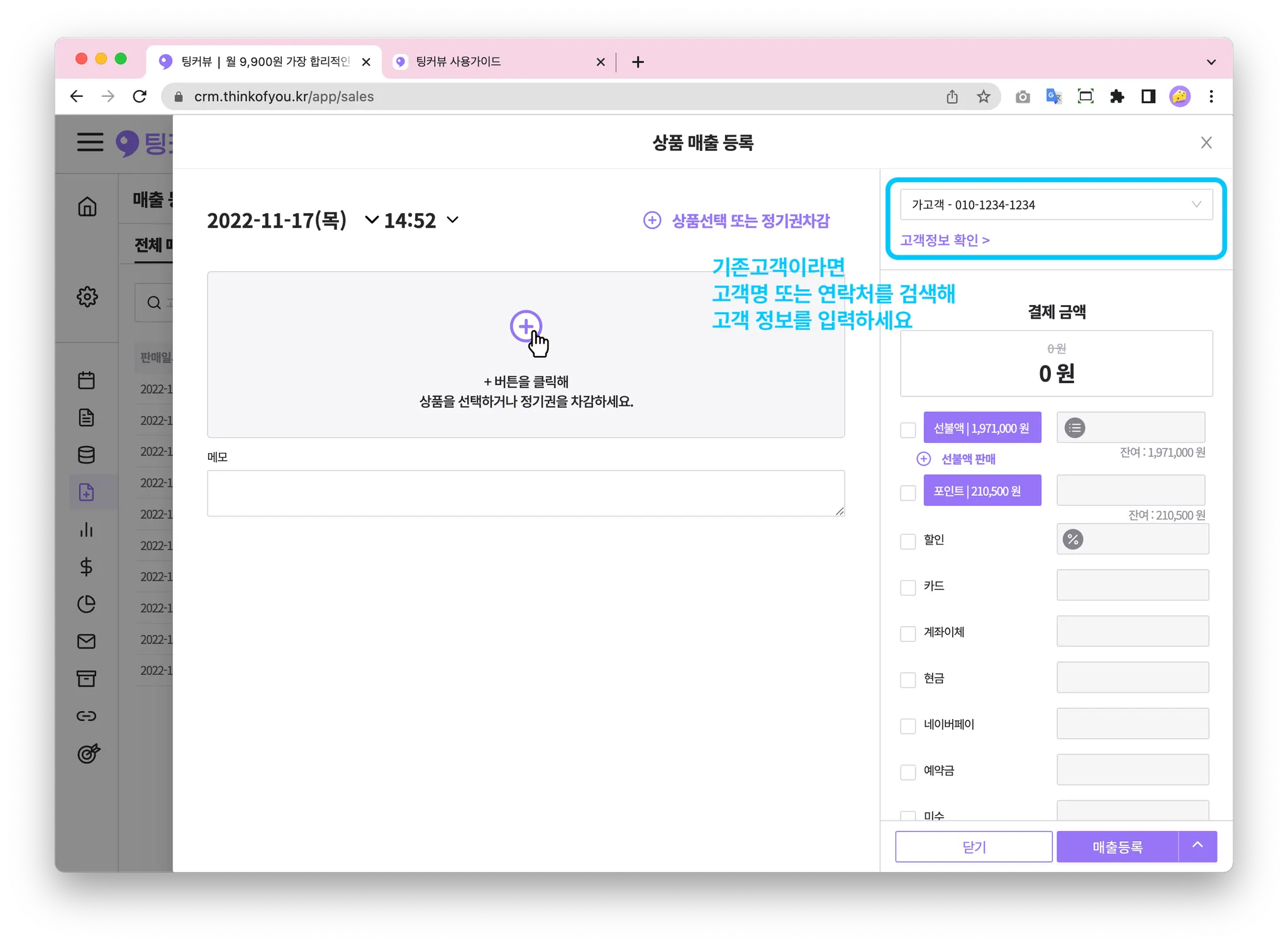Screen dimensions: 1288x945
Task: Expand the sale date dropdown chevron
Action: click(x=372, y=220)
